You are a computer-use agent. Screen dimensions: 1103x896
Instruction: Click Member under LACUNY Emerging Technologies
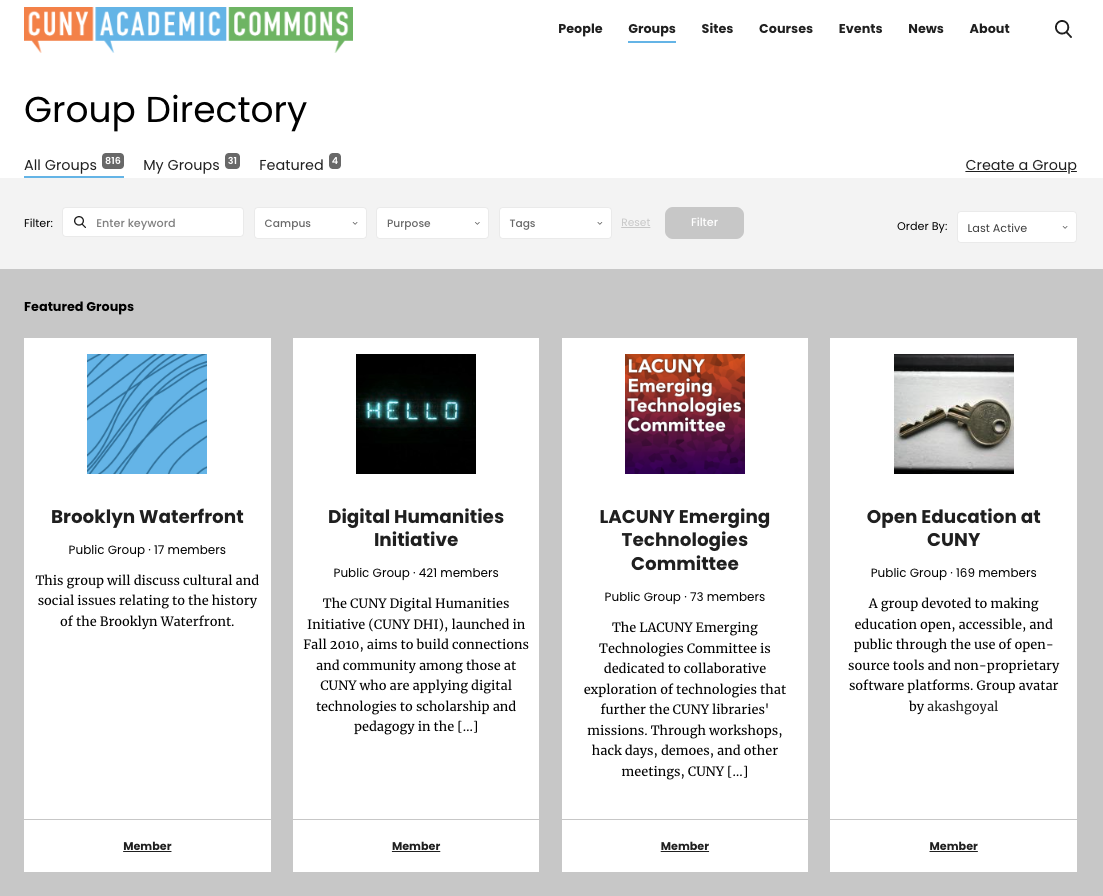coord(684,846)
